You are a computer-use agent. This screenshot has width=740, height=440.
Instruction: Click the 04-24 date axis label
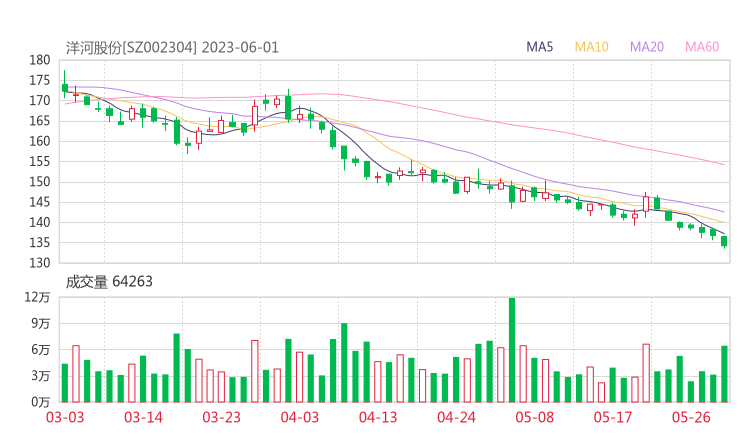coord(456,417)
